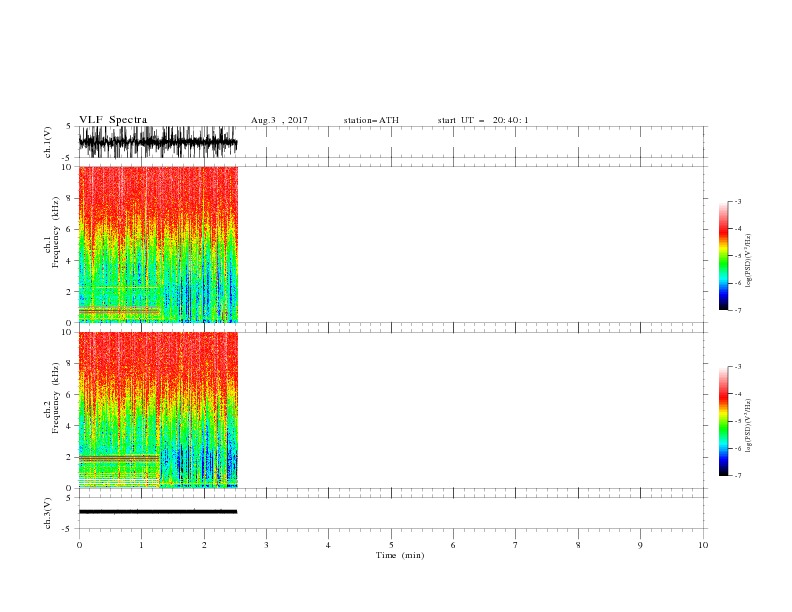The height and width of the screenshot is (612, 792).
Task: Click the ch.1 spectrogram plot
Action: 158,244
